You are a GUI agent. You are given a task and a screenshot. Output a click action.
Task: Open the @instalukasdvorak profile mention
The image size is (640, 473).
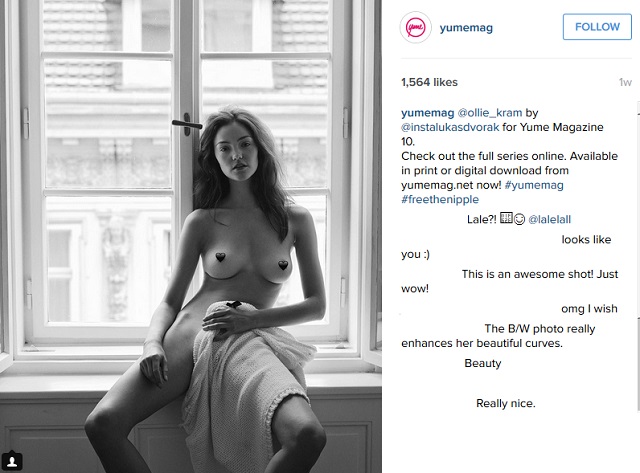pyautogui.click(x=450, y=127)
